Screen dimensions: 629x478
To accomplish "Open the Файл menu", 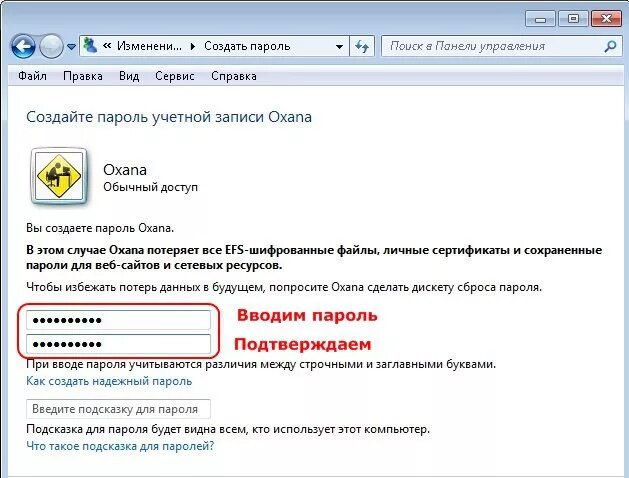I will pos(32,76).
